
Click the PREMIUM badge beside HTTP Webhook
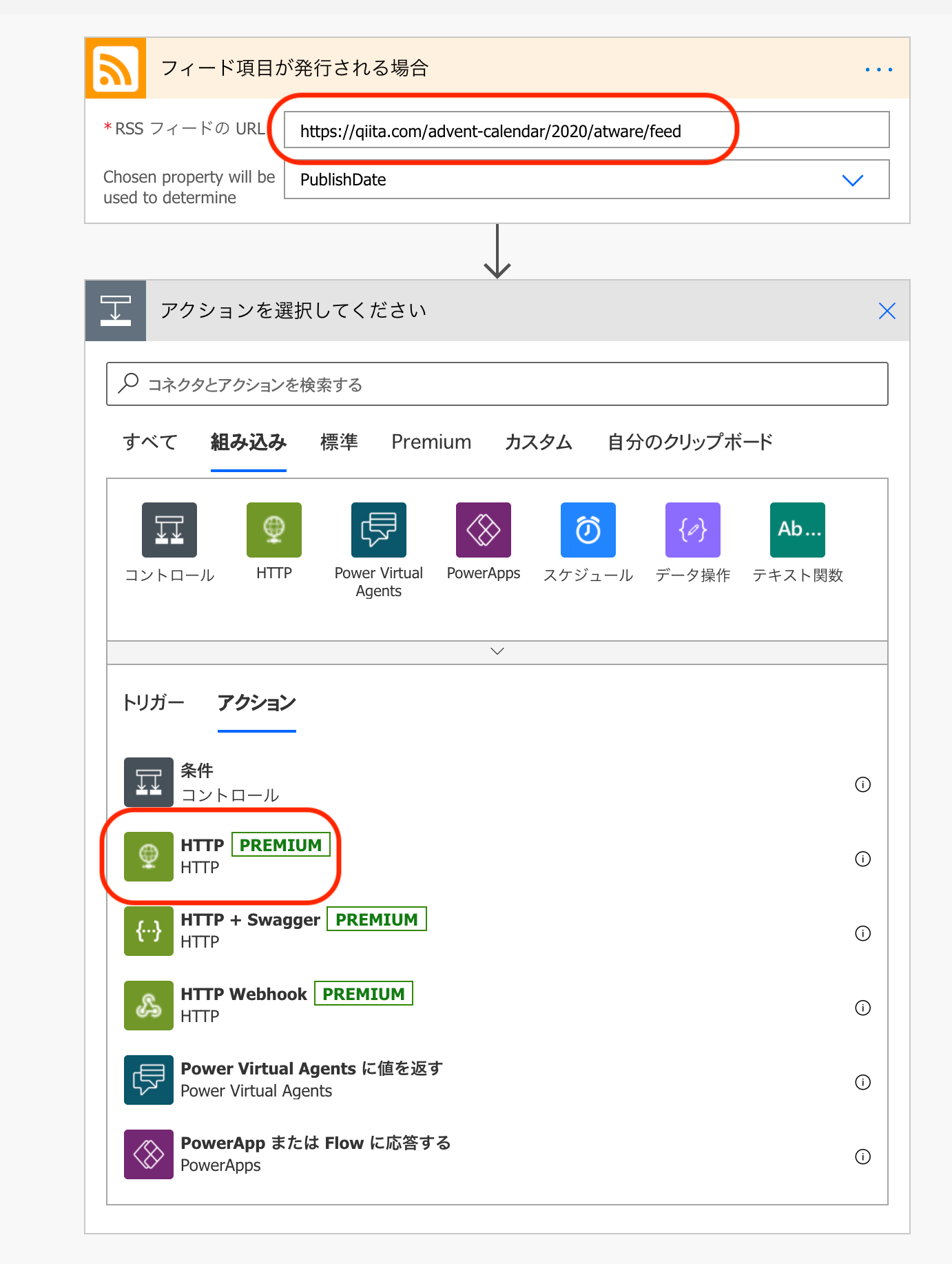coord(364,993)
